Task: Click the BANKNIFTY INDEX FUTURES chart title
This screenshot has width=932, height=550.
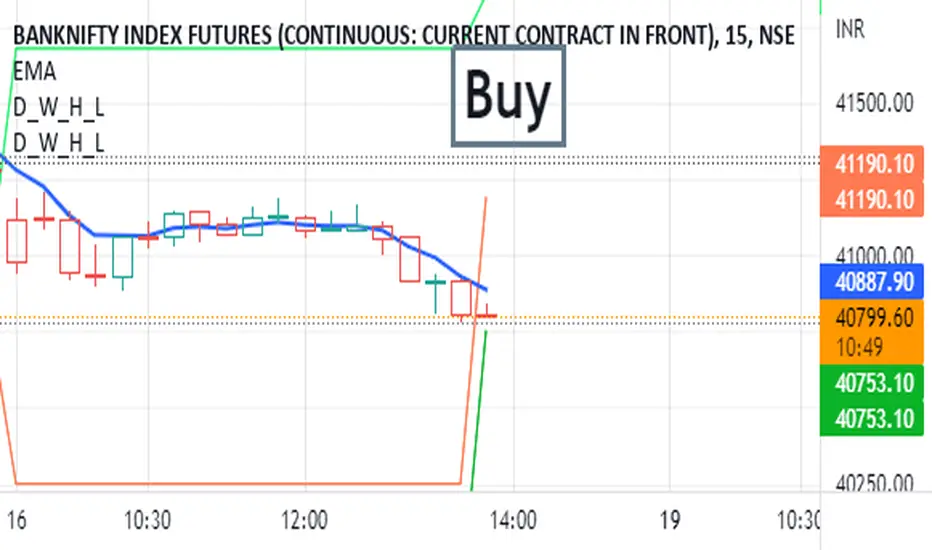Action: point(405,37)
